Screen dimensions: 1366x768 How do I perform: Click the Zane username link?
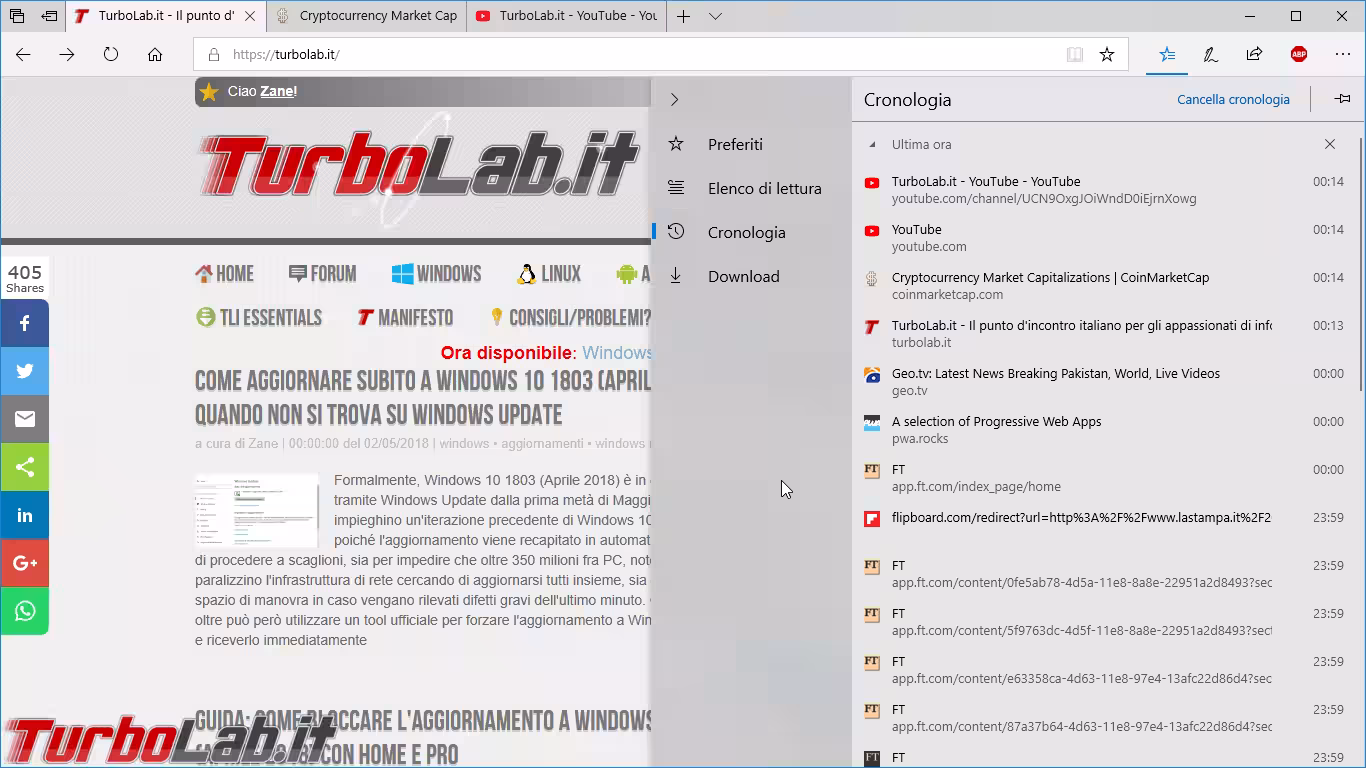[276, 91]
